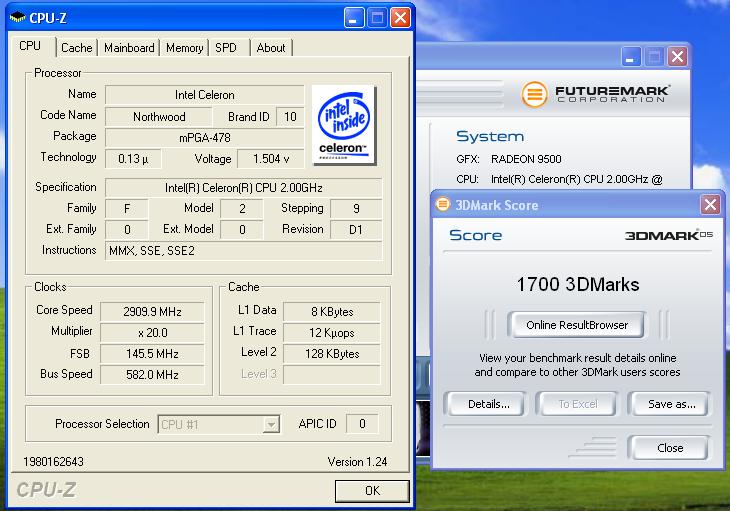Click the 'Version 1.24' text in CPU-Z
Viewport: 730px width, 511px height.
click(357, 462)
